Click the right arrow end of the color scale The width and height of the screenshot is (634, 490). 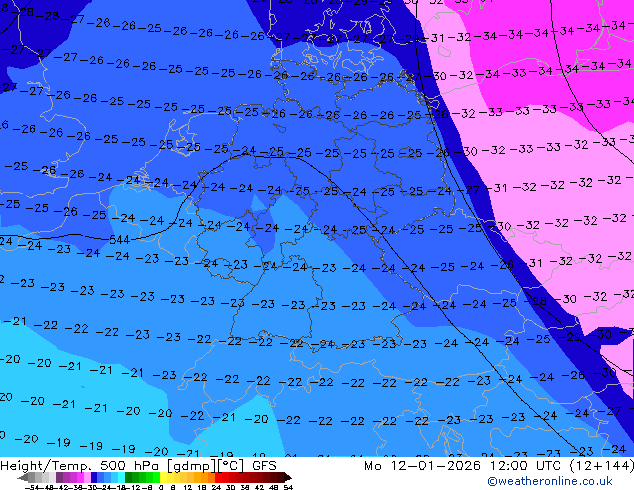click(288, 478)
